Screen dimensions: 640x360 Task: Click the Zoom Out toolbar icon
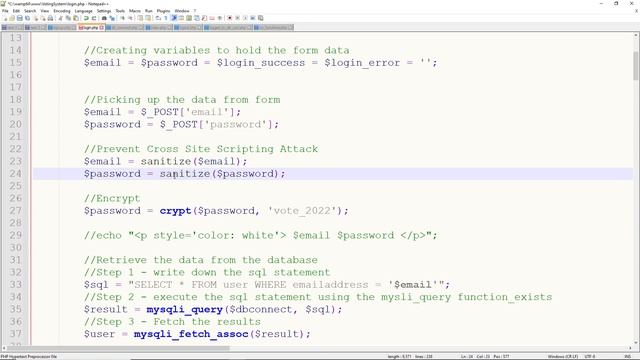pyautogui.click(x=131, y=18)
